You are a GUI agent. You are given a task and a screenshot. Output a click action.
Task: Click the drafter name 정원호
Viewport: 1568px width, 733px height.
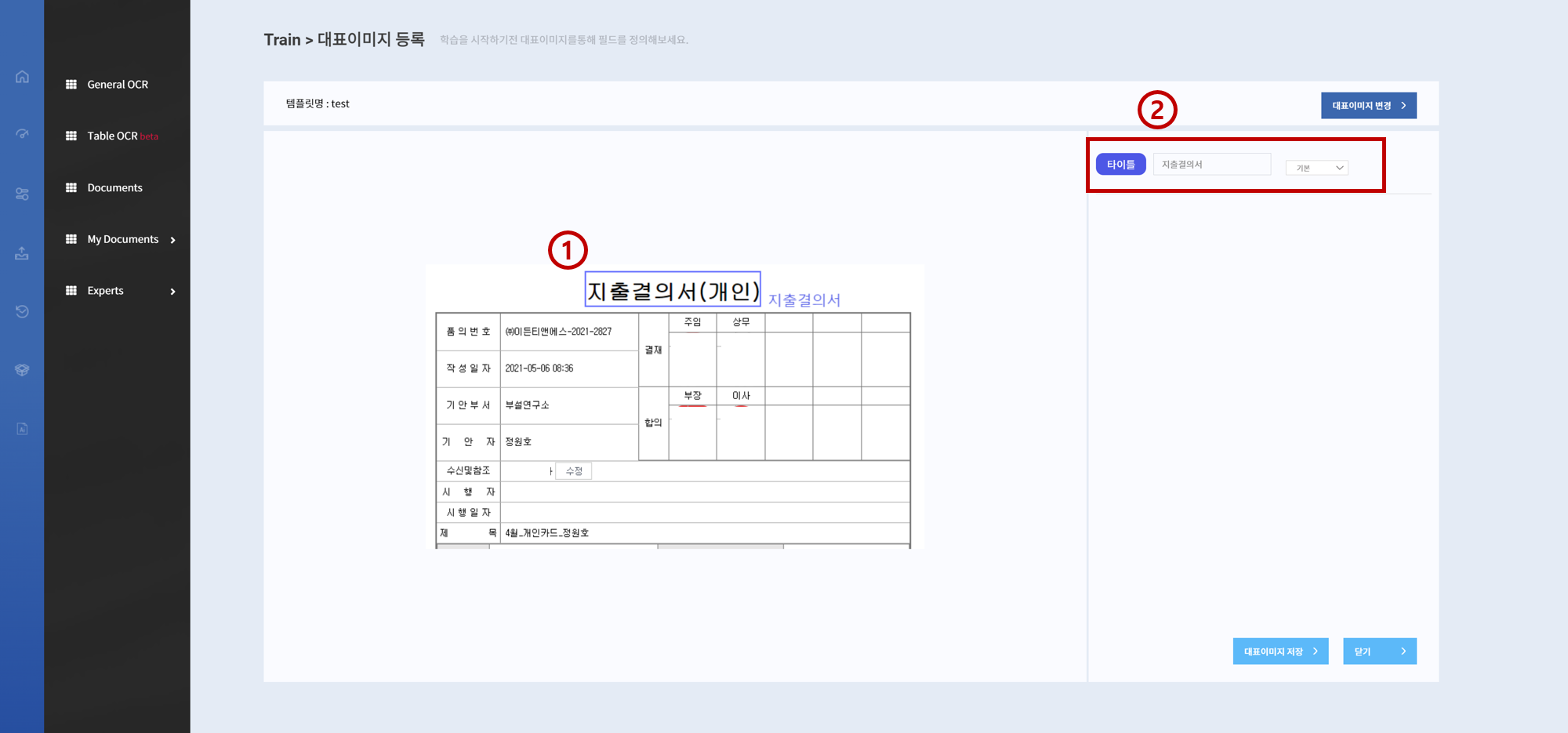518,442
